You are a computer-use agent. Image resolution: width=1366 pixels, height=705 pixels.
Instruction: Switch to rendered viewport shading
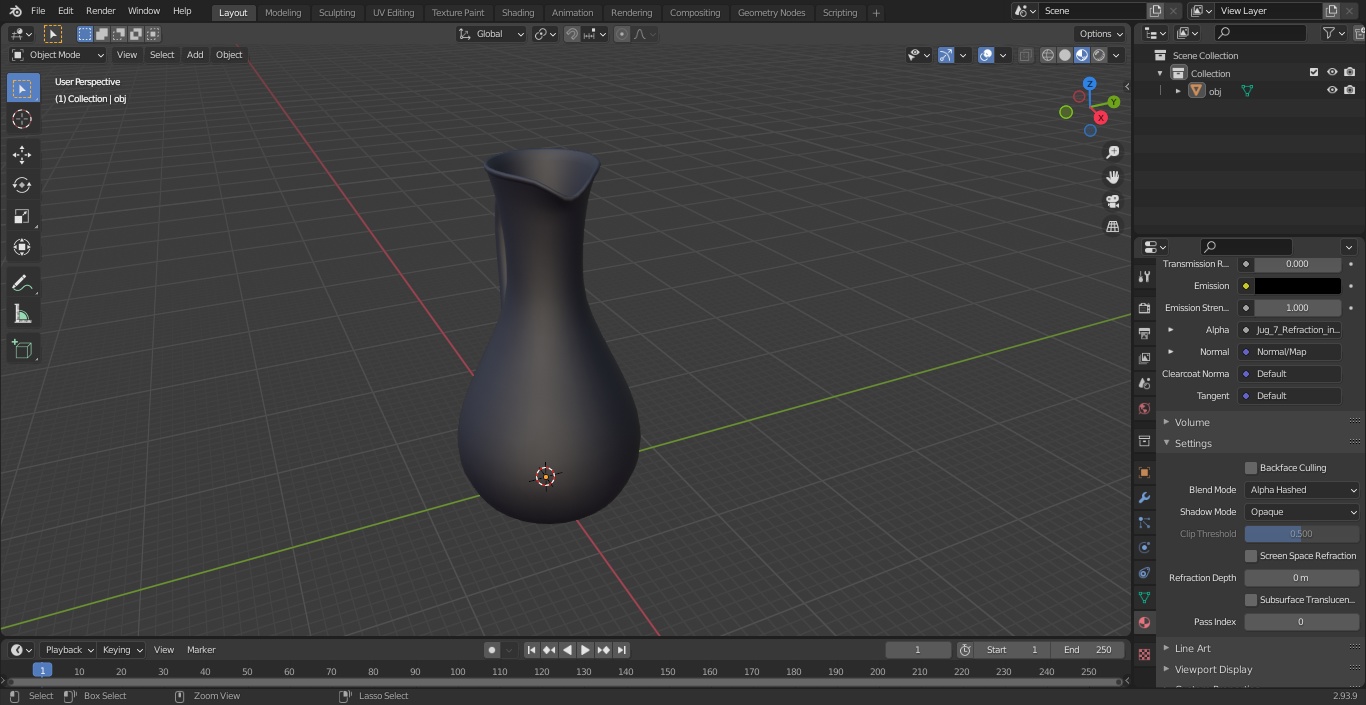1099,55
